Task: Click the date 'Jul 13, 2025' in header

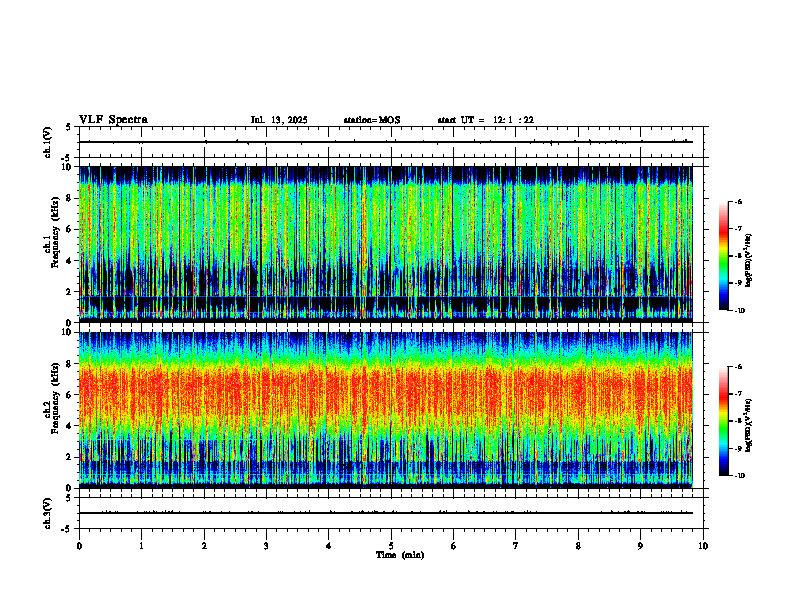Action: click(279, 120)
